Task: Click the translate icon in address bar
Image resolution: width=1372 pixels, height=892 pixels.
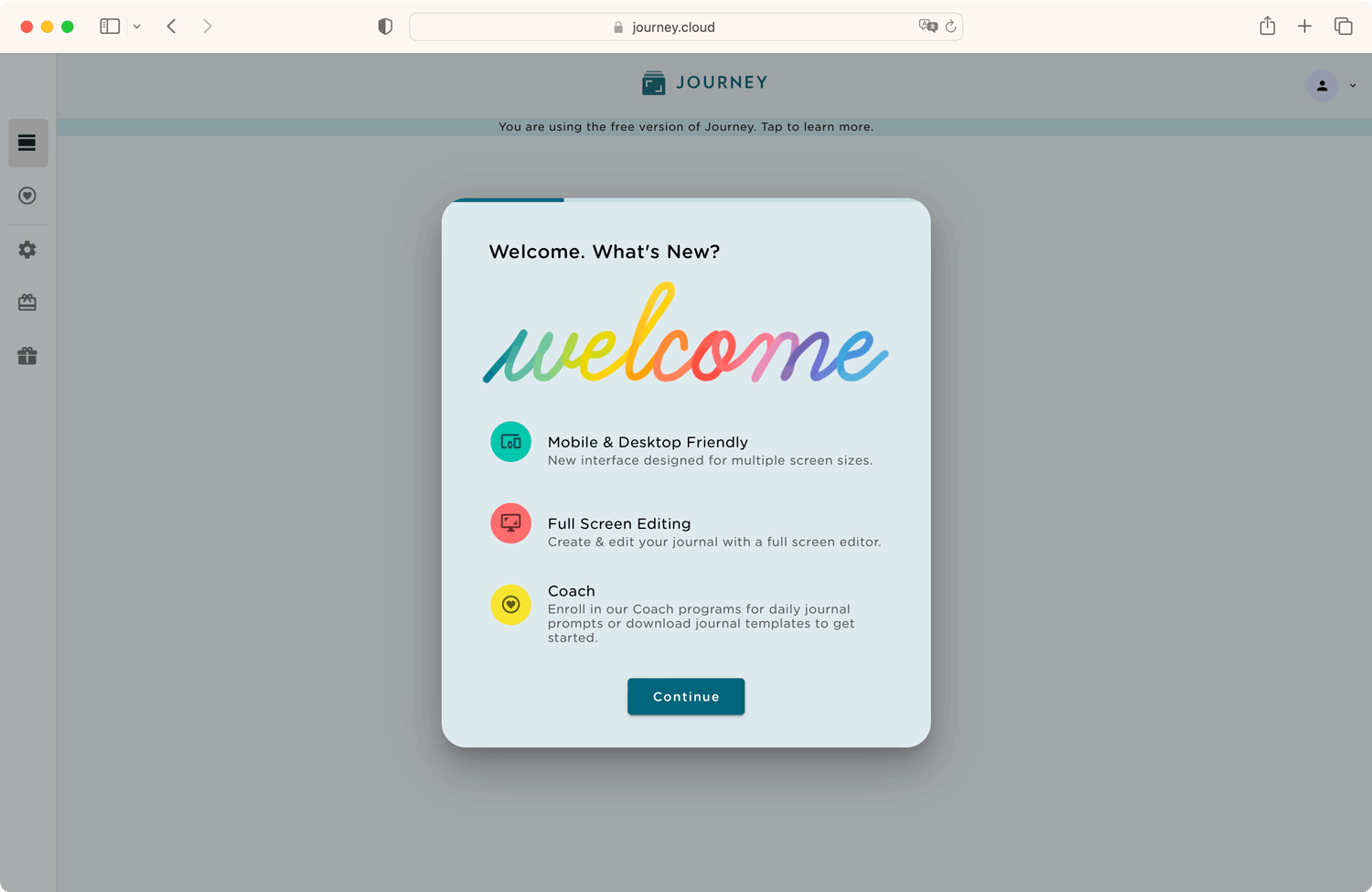Action: click(x=928, y=27)
